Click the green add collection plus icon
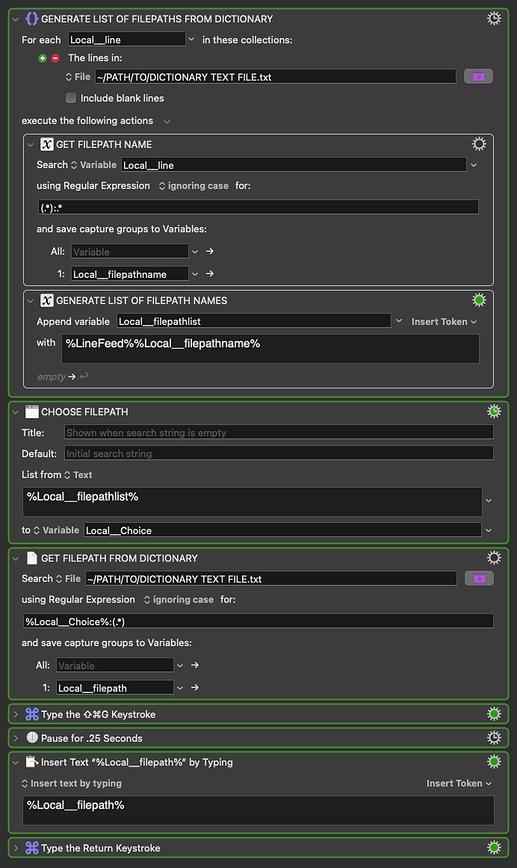The width and height of the screenshot is (517, 868). [43, 58]
